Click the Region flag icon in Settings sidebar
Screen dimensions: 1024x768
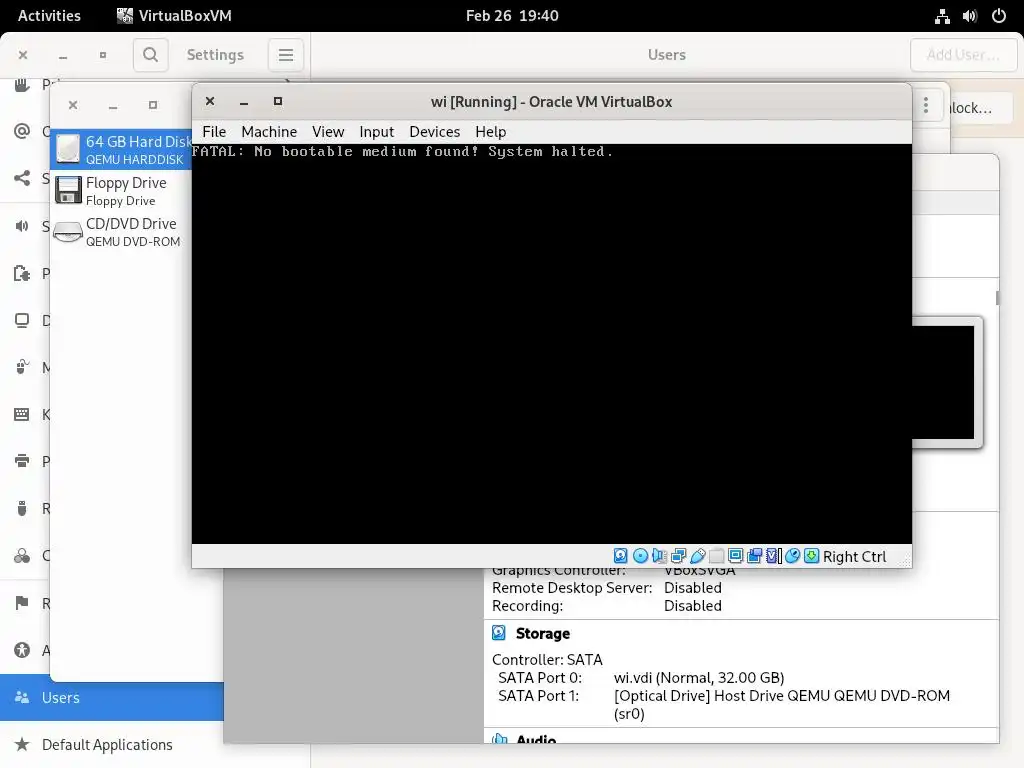coord(22,603)
